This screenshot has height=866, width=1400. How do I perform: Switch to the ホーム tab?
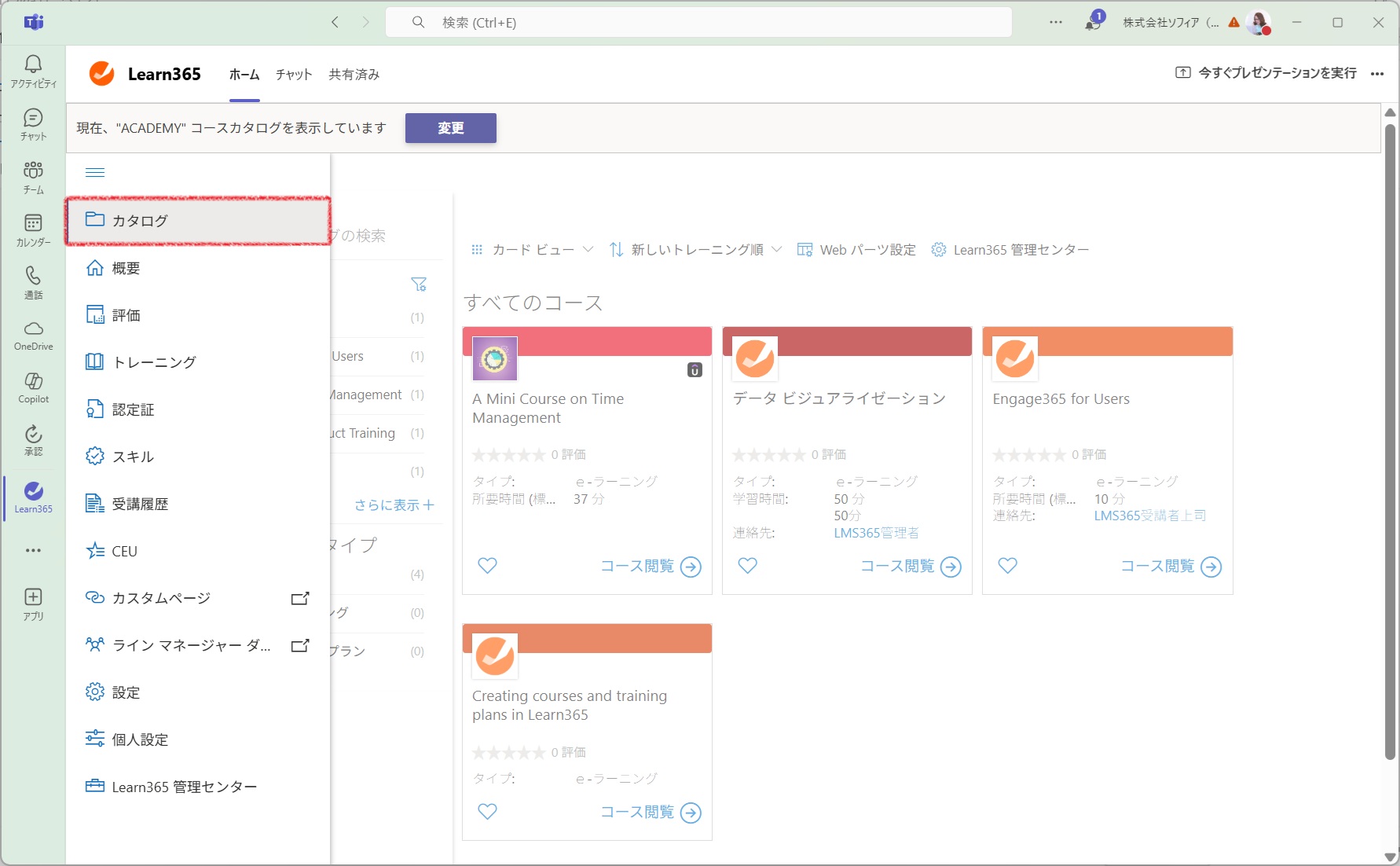click(244, 75)
